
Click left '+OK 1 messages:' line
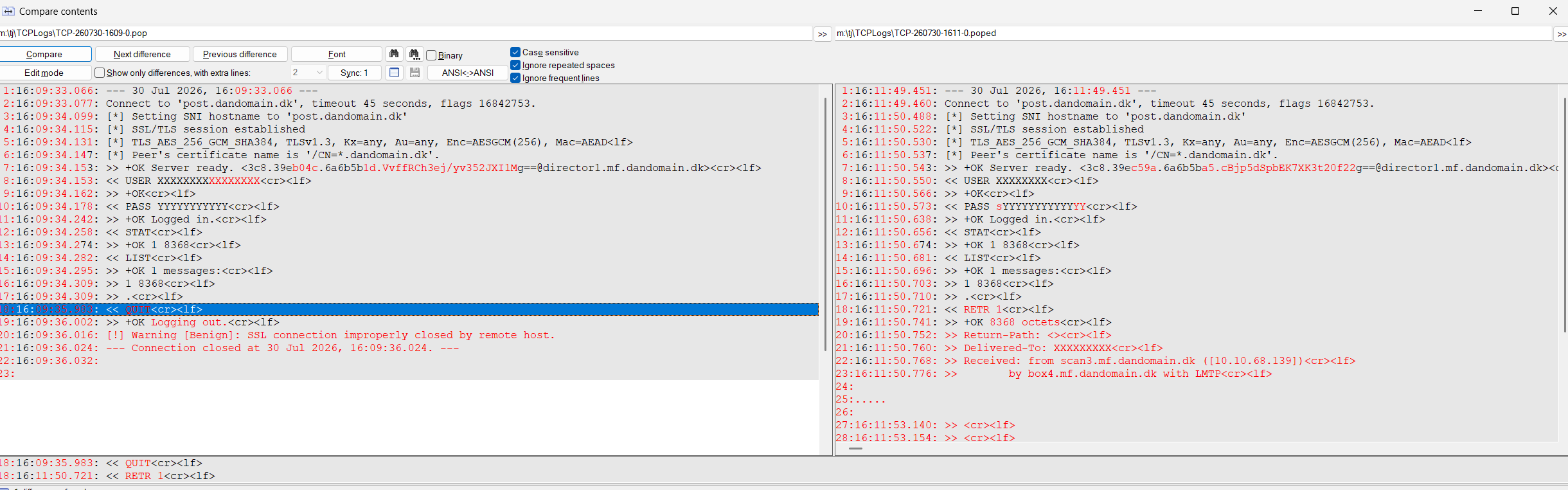tap(409, 271)
